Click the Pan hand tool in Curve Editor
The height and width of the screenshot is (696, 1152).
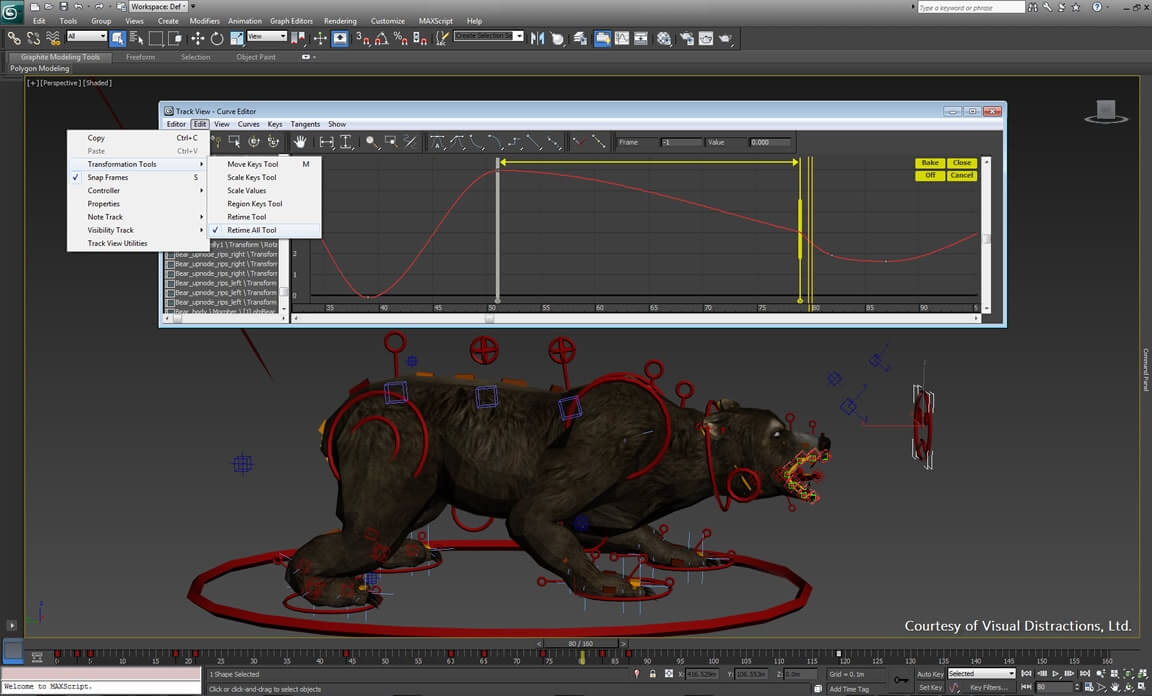[x=300, y=142]
